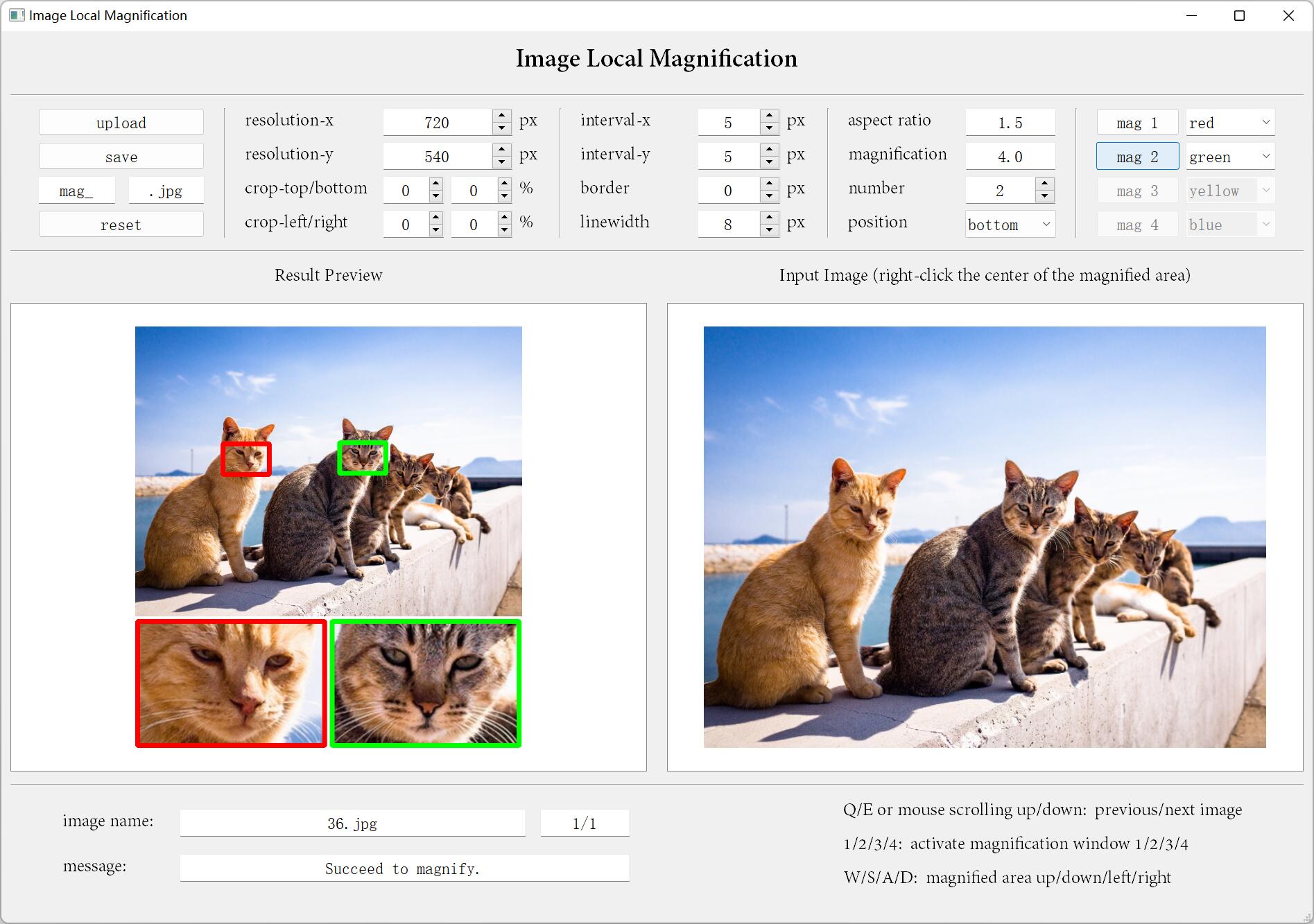
Task: Click the green-bordered magnified cat preview
Action: click(426, 683)
